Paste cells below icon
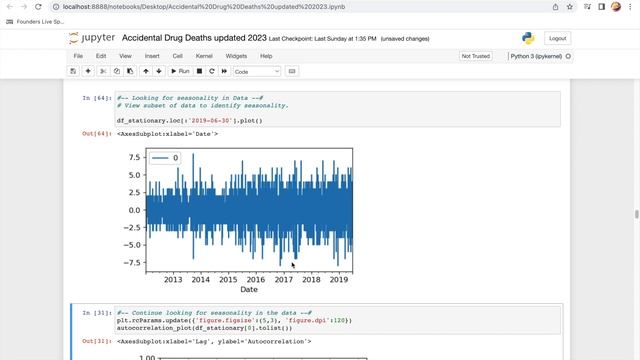The height and width of the screenshot is (360, 640). (x=130, y=71)
